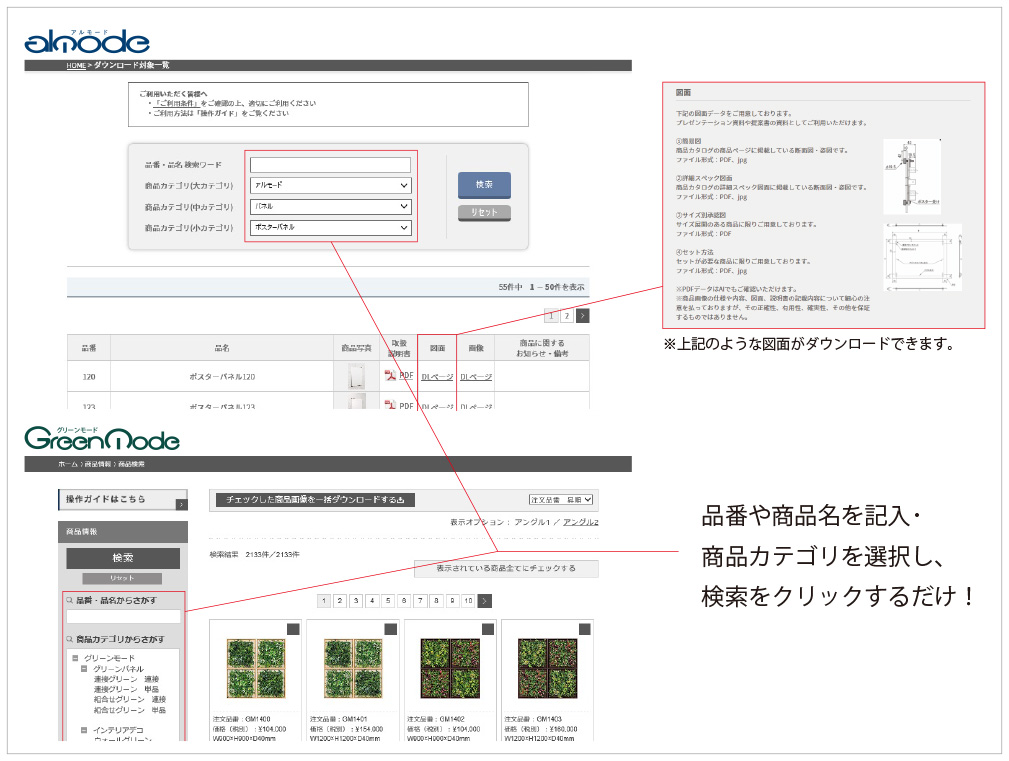Click the 品番・品名 検索ワード input field
1009x761 pixels.
(x=330, y=165)
